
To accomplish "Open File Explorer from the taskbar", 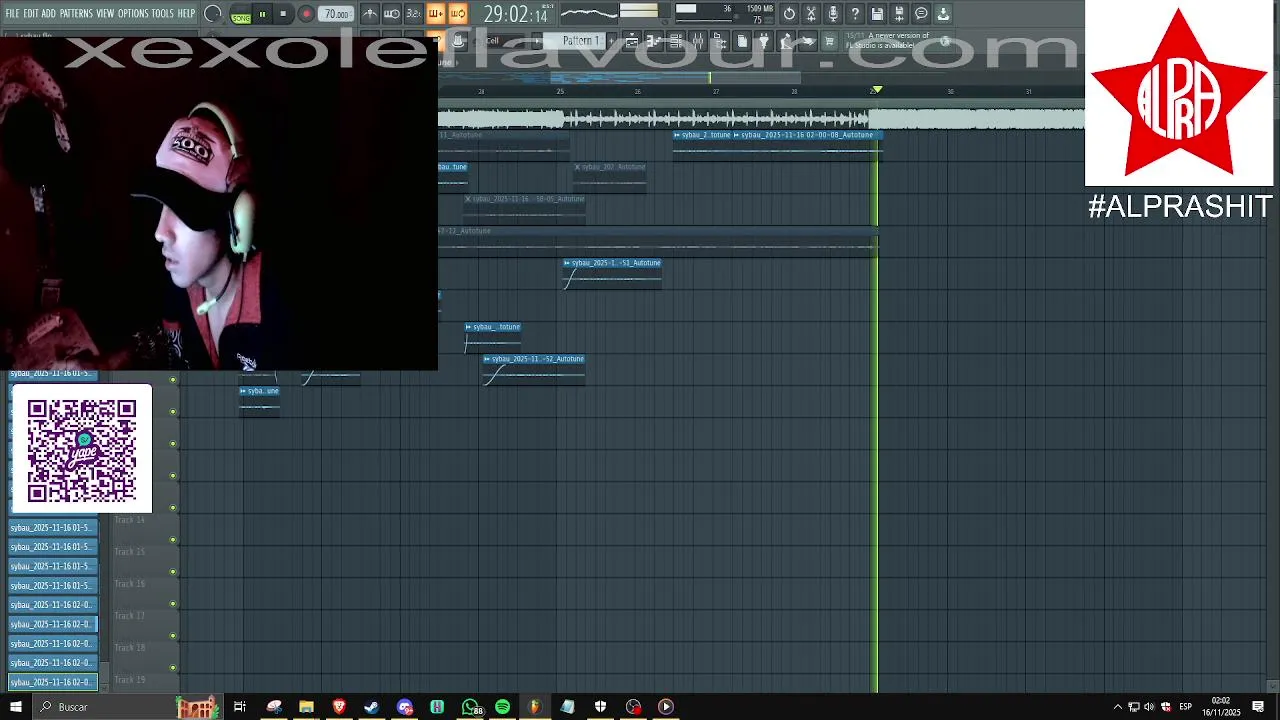I will pyautogui.click(x=306, y=707).
